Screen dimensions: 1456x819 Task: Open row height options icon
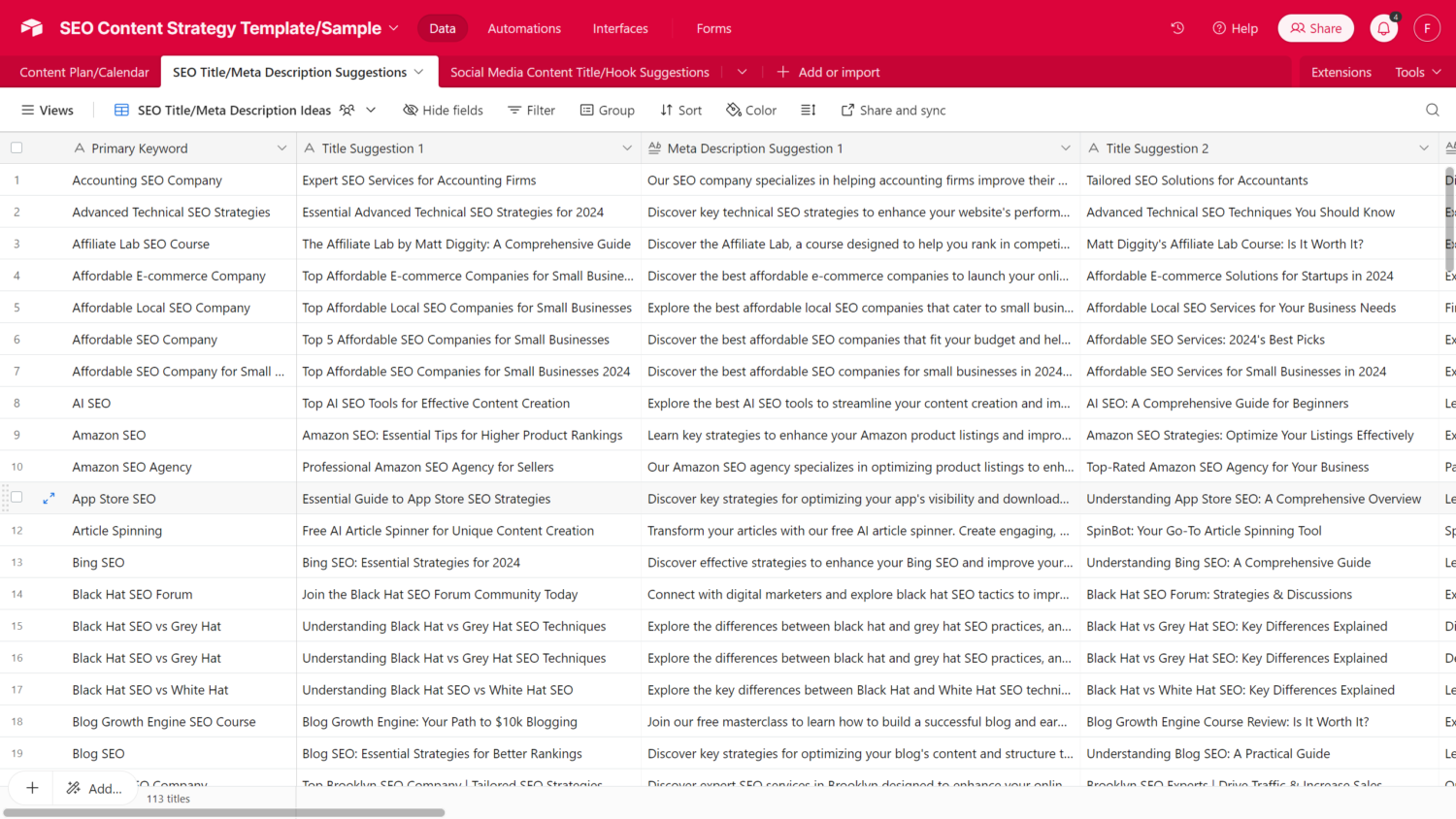(808, 111)
